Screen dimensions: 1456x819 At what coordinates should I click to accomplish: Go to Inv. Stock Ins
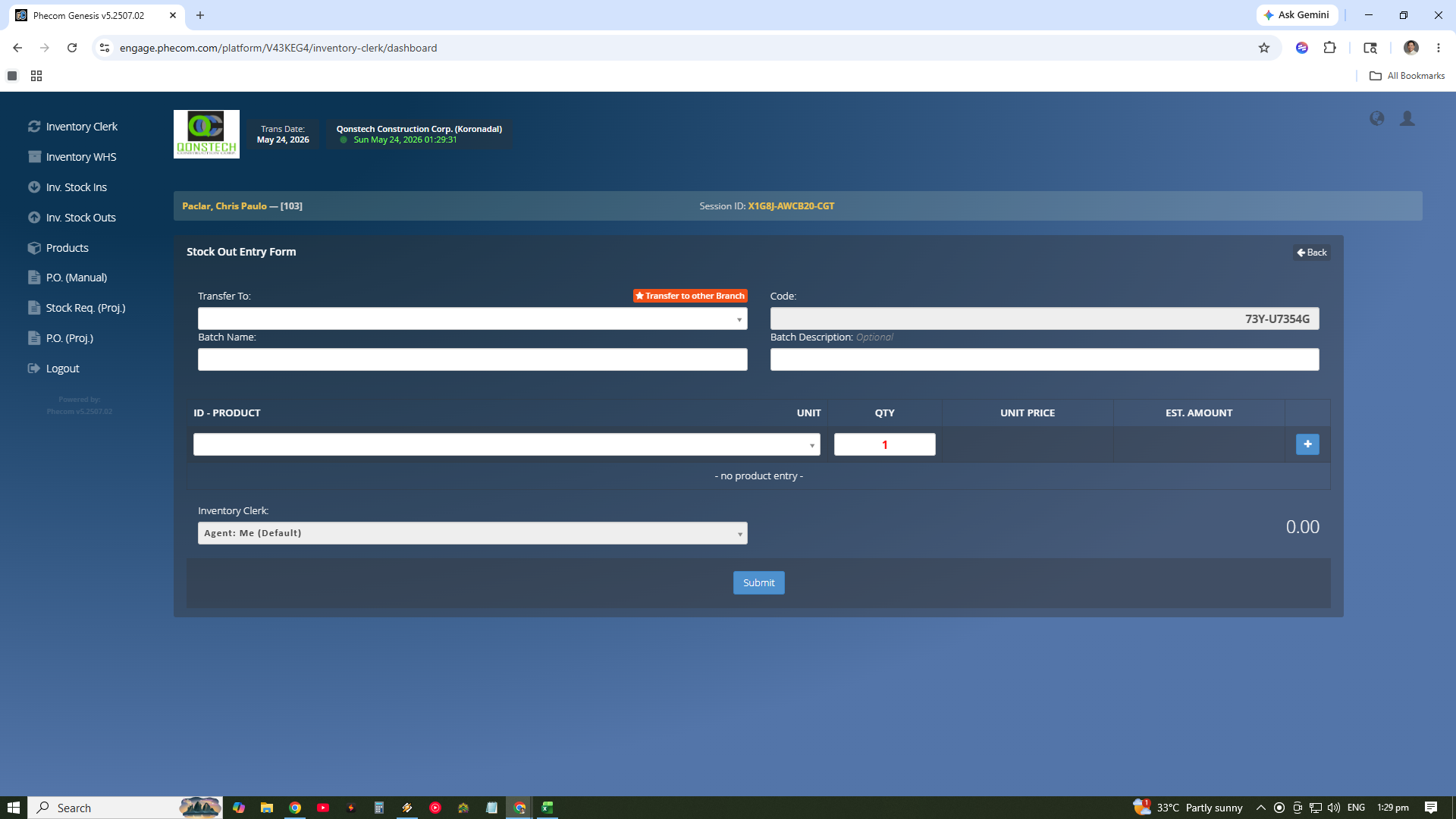tap(67, 187)
